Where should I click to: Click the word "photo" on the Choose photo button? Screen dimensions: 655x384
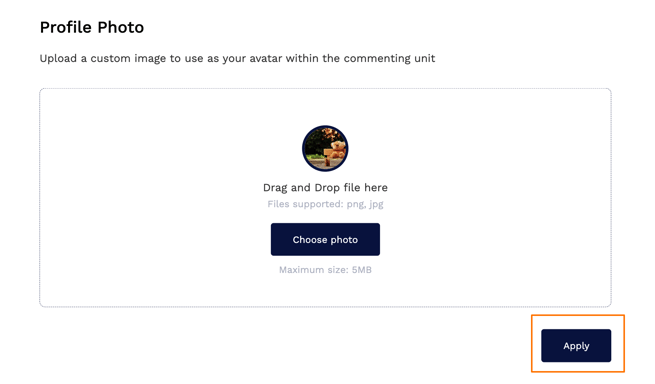click(344, 240)
